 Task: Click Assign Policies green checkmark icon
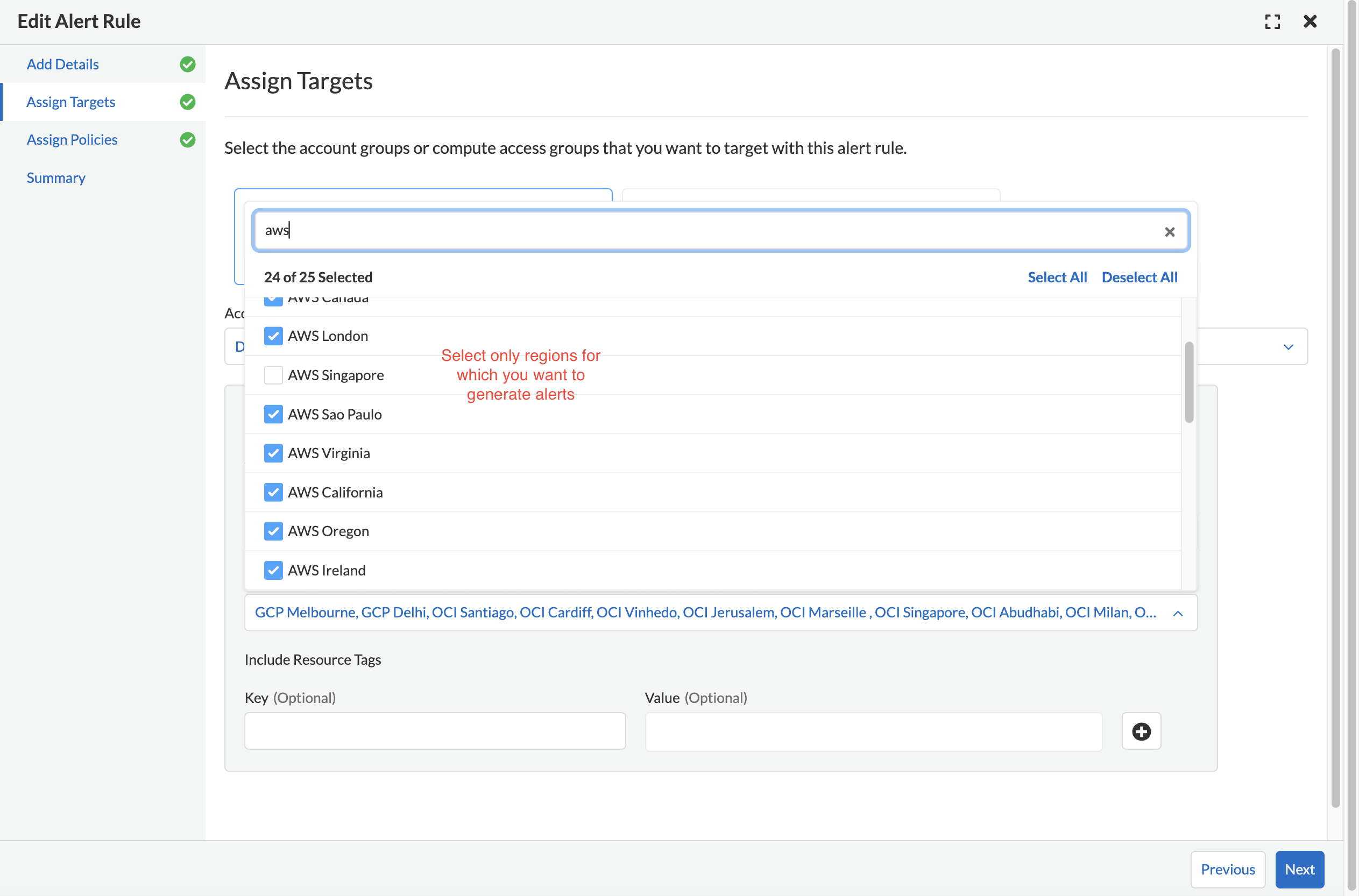[x=187, y=139]
